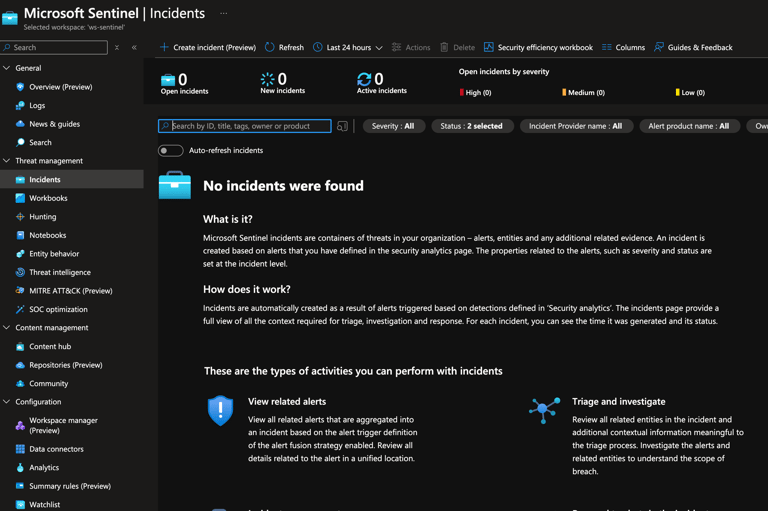
Task: Focus the Search by ID, title, tags field
Action: point(244,126)
